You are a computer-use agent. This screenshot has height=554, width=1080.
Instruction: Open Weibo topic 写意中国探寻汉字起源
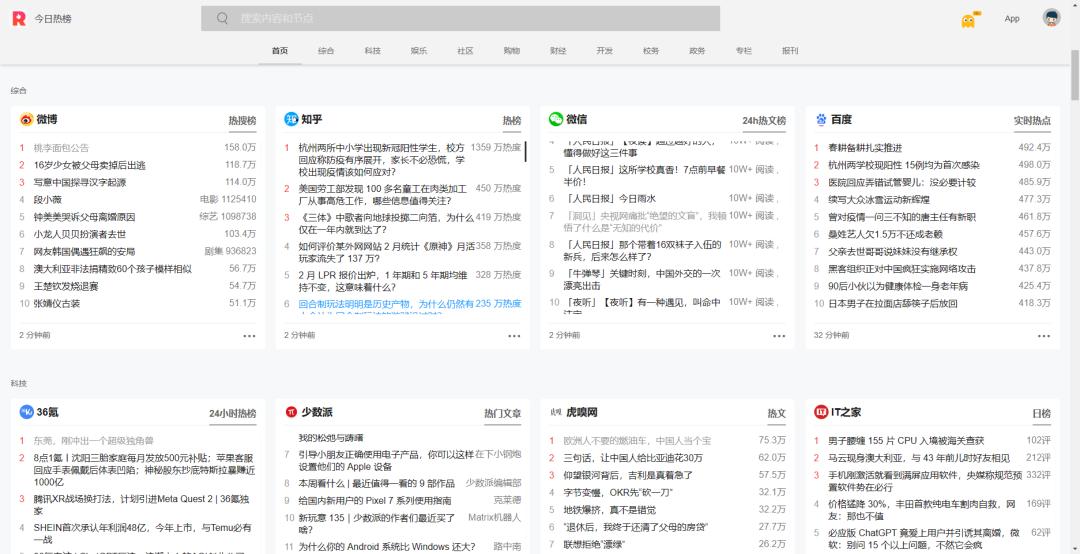[x=80, y=183]
